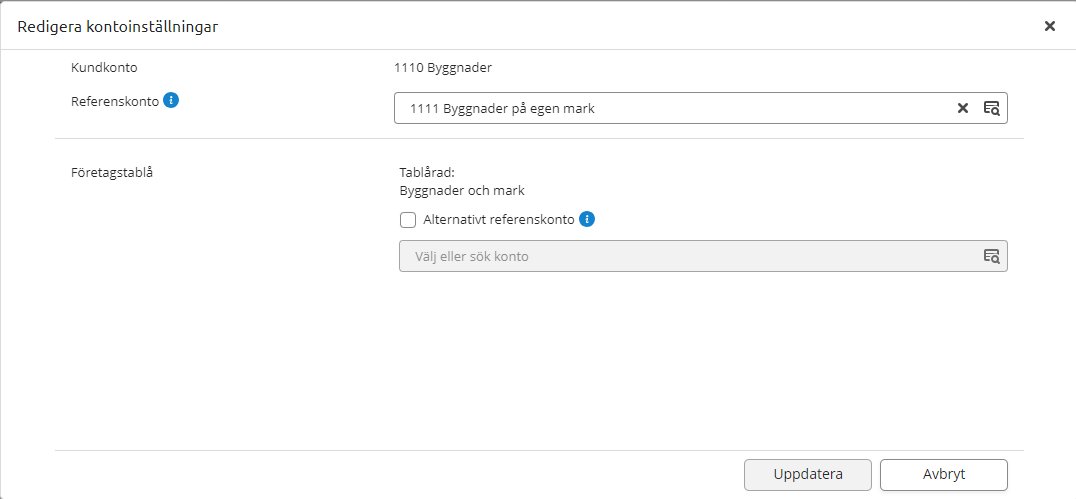Cancel with the Avbryt button
Image resolution: width=1076 pixels, height=499 pixels.
pyautogui.click(x=944, y=474)
